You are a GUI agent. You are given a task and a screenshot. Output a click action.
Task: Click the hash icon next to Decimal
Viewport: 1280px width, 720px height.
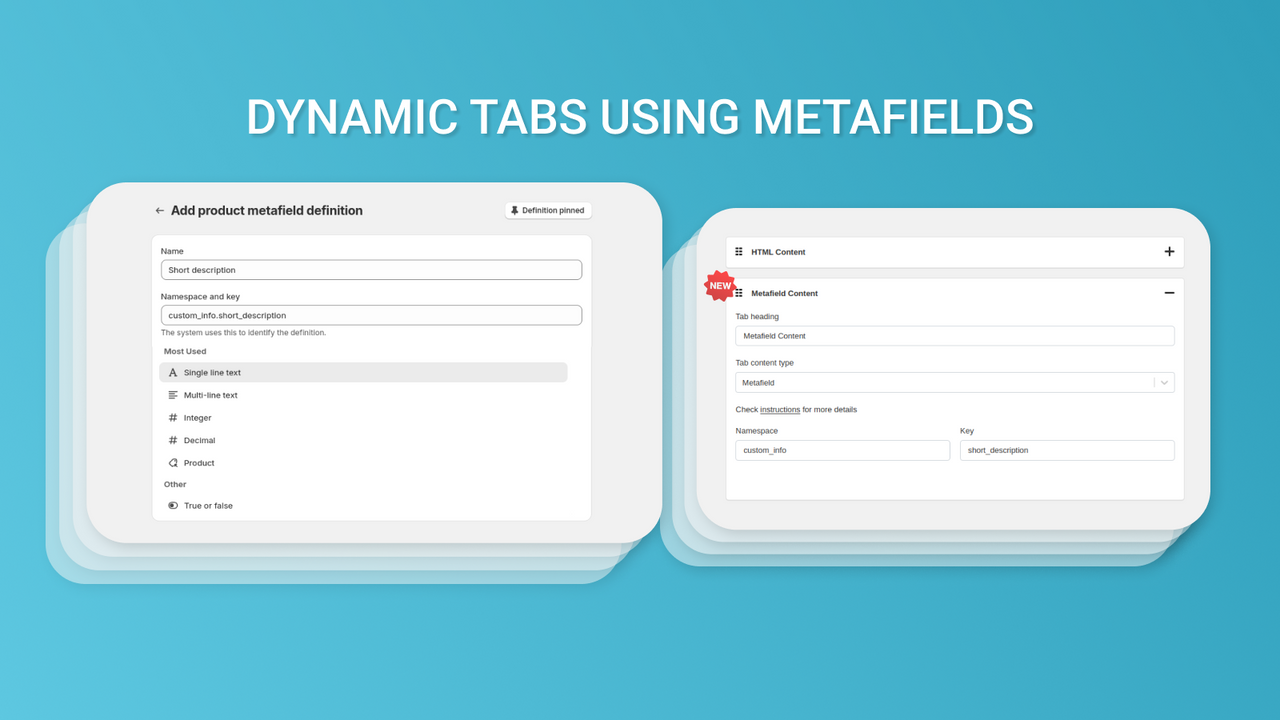(x=173, y=440)
